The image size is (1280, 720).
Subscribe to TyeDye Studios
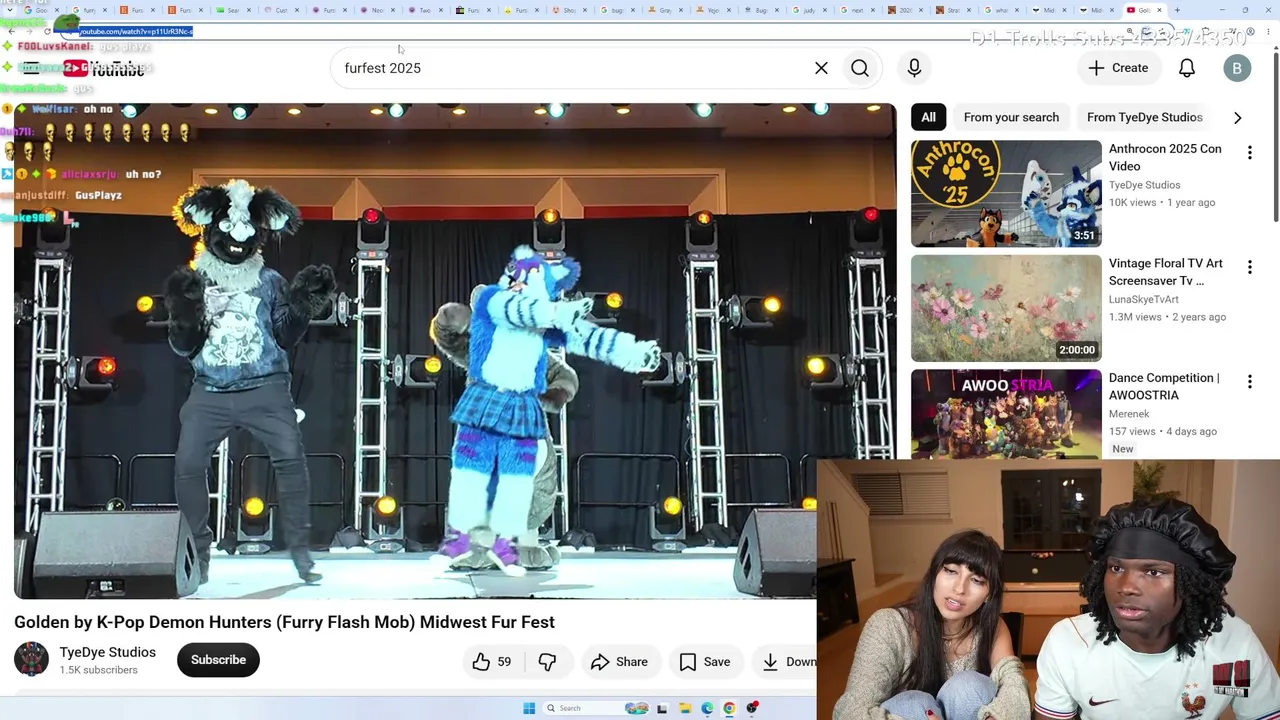click(x=218, y=660)
